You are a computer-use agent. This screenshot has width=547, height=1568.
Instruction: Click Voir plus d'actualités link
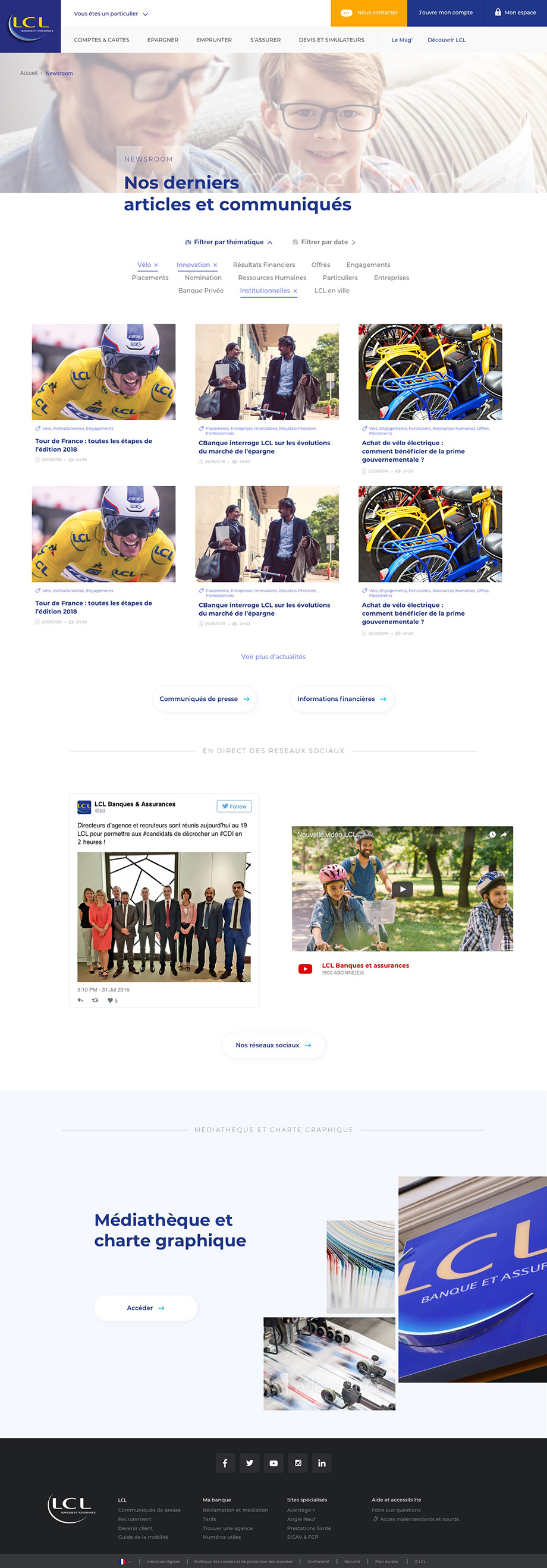pyautogui.click(x=273, y=657)
